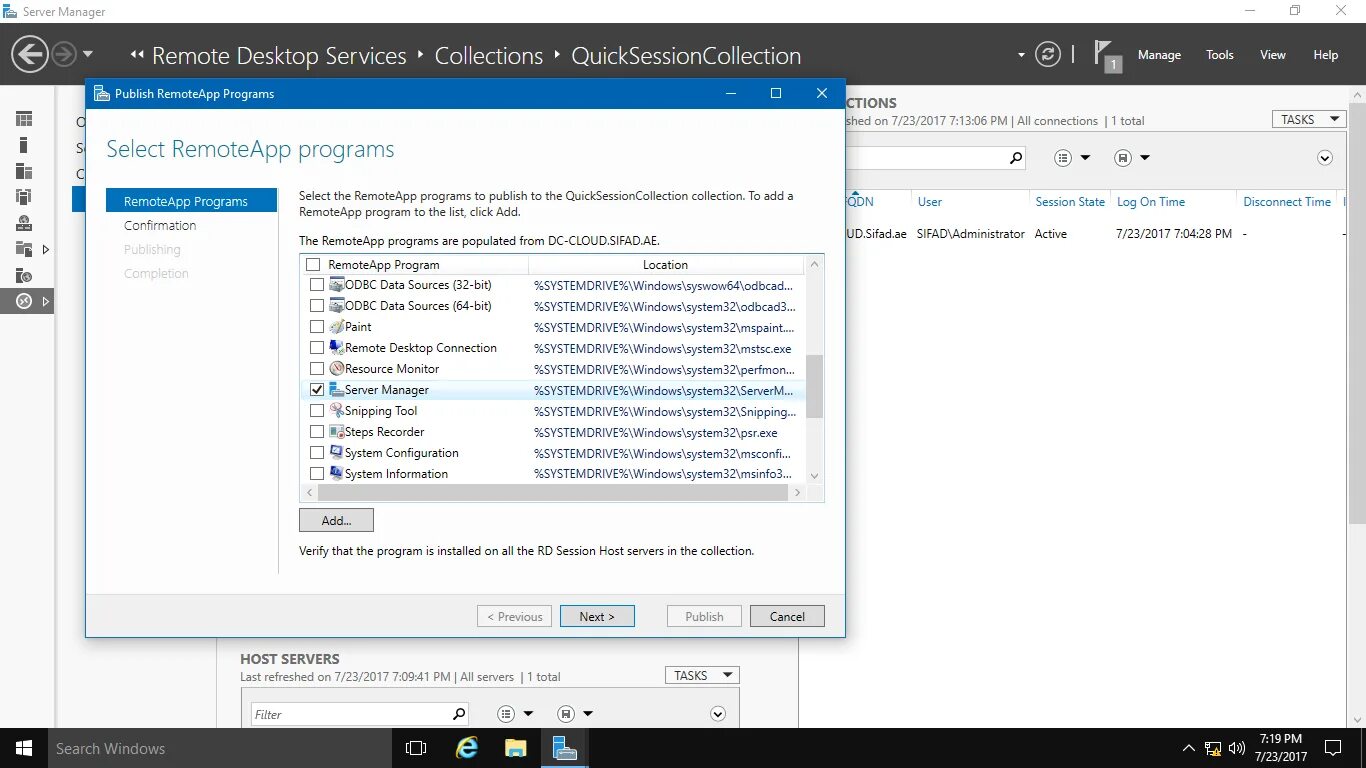Select the Confirmation wizard step

[x=160, y=225]
